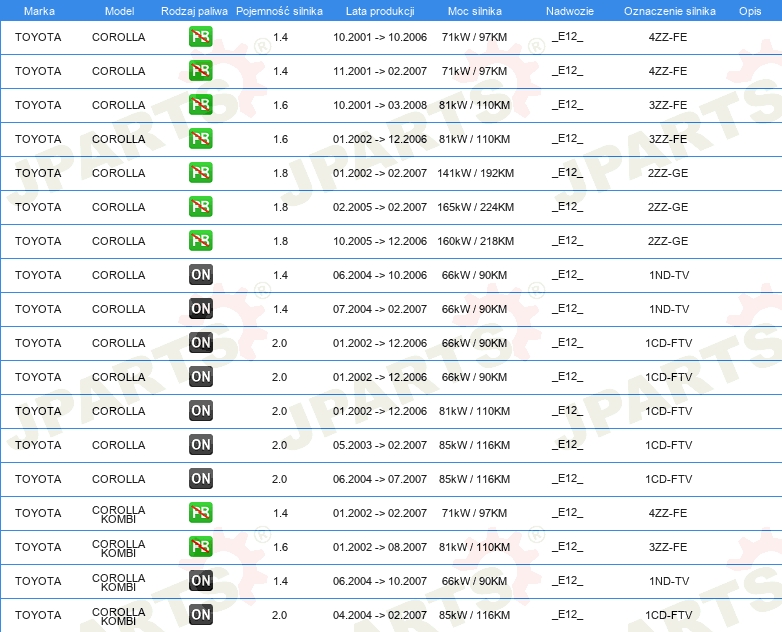
Task: Select the date range 02.2005 -> 02.2007
Action: [x=380, y=207]
